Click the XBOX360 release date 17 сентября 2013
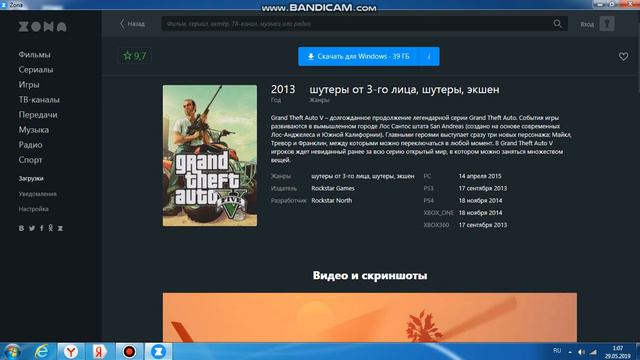The image size is (640, 360). tap(482, 225)
